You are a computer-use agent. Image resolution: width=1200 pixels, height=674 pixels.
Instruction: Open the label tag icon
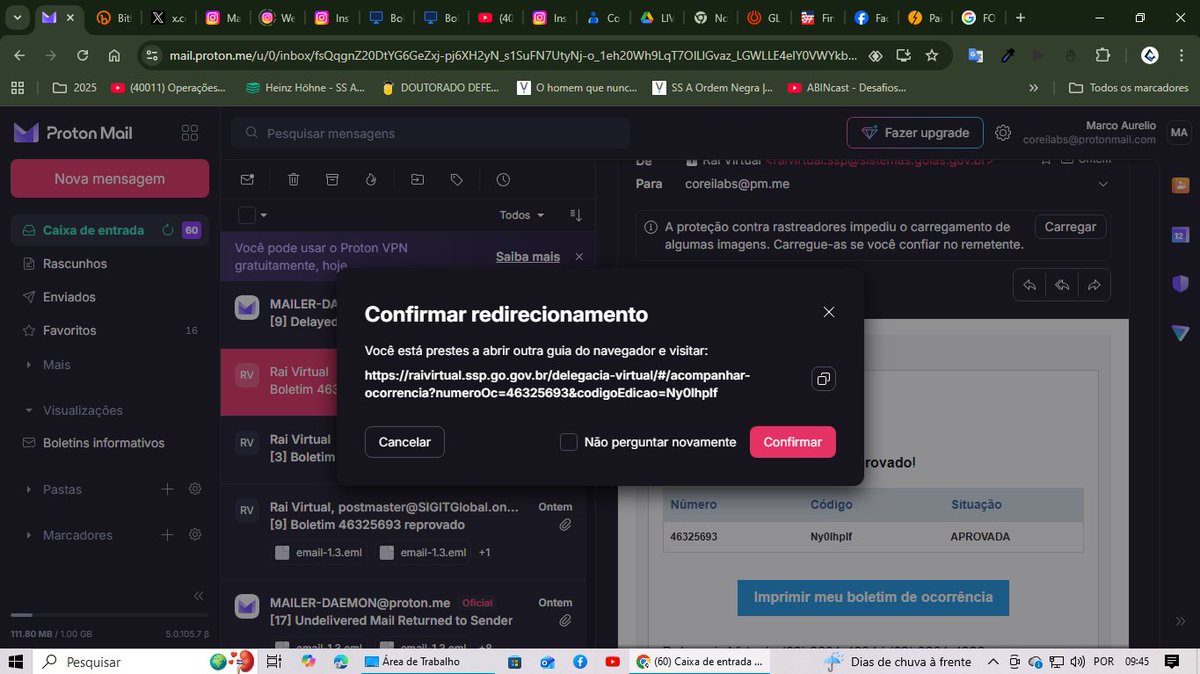[457, 180]
